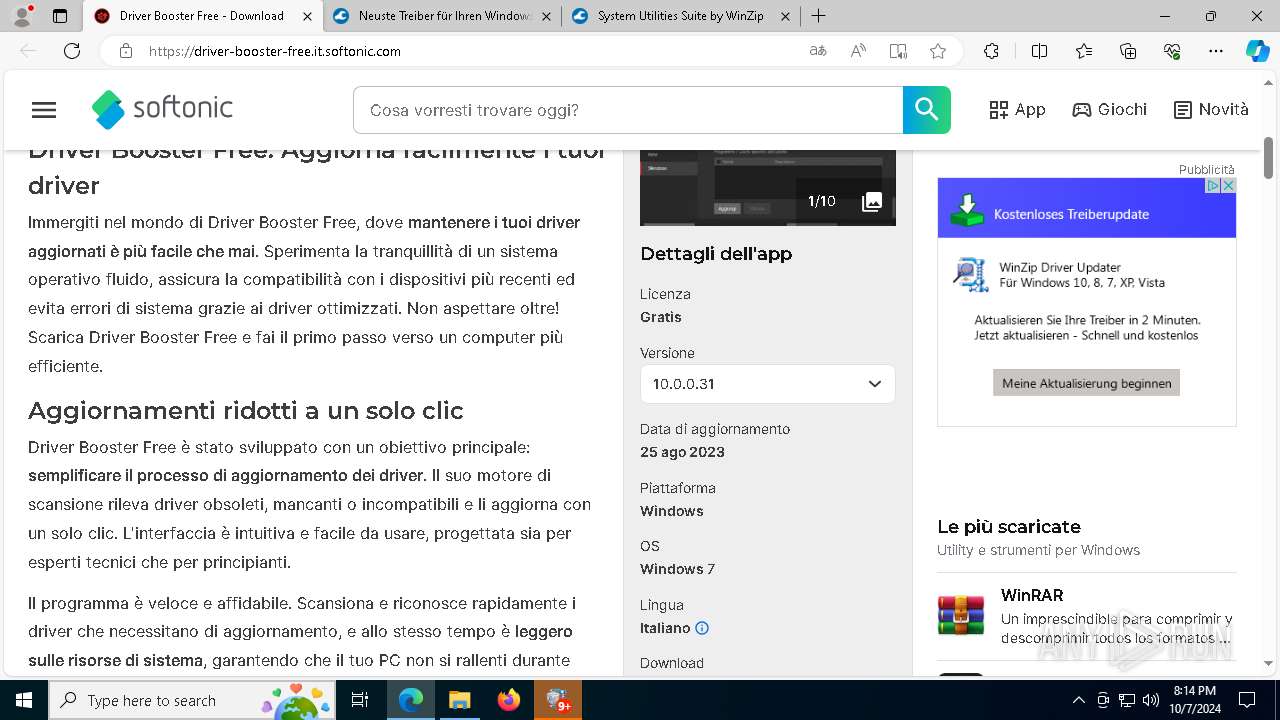Close the System Utilities Suite tab

click(785, 16)
